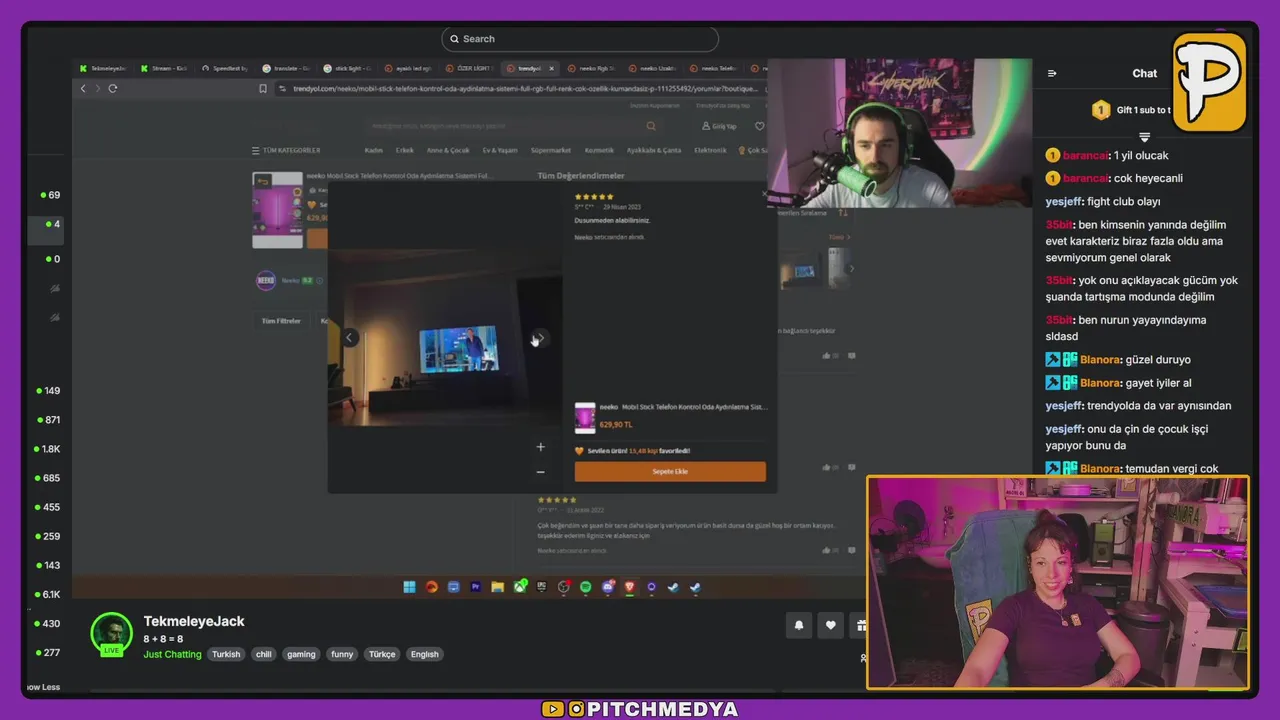Click the TekmeleyeJack channel name

click(194, 621)
